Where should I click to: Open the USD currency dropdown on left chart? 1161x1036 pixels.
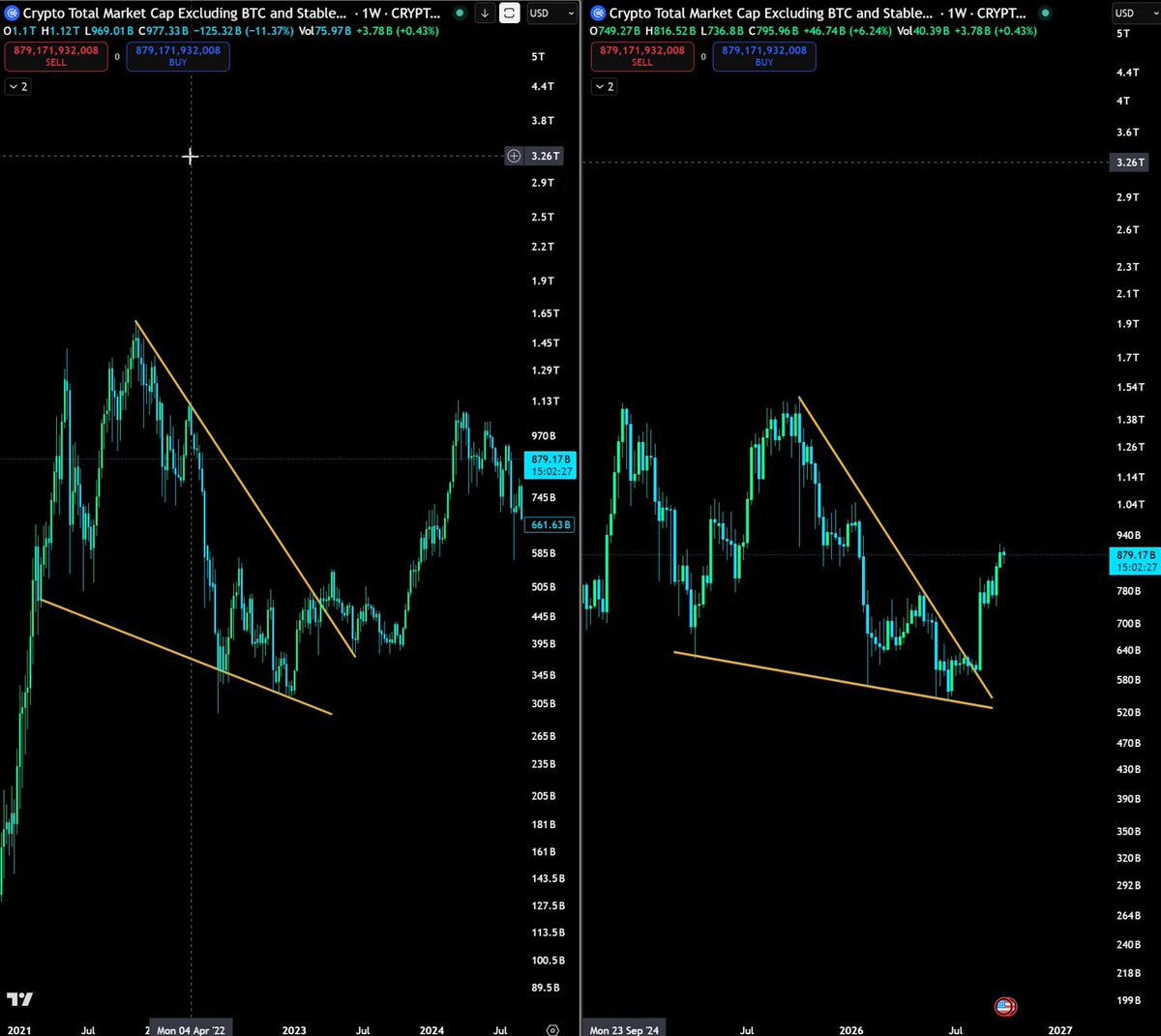pos(551,14)
